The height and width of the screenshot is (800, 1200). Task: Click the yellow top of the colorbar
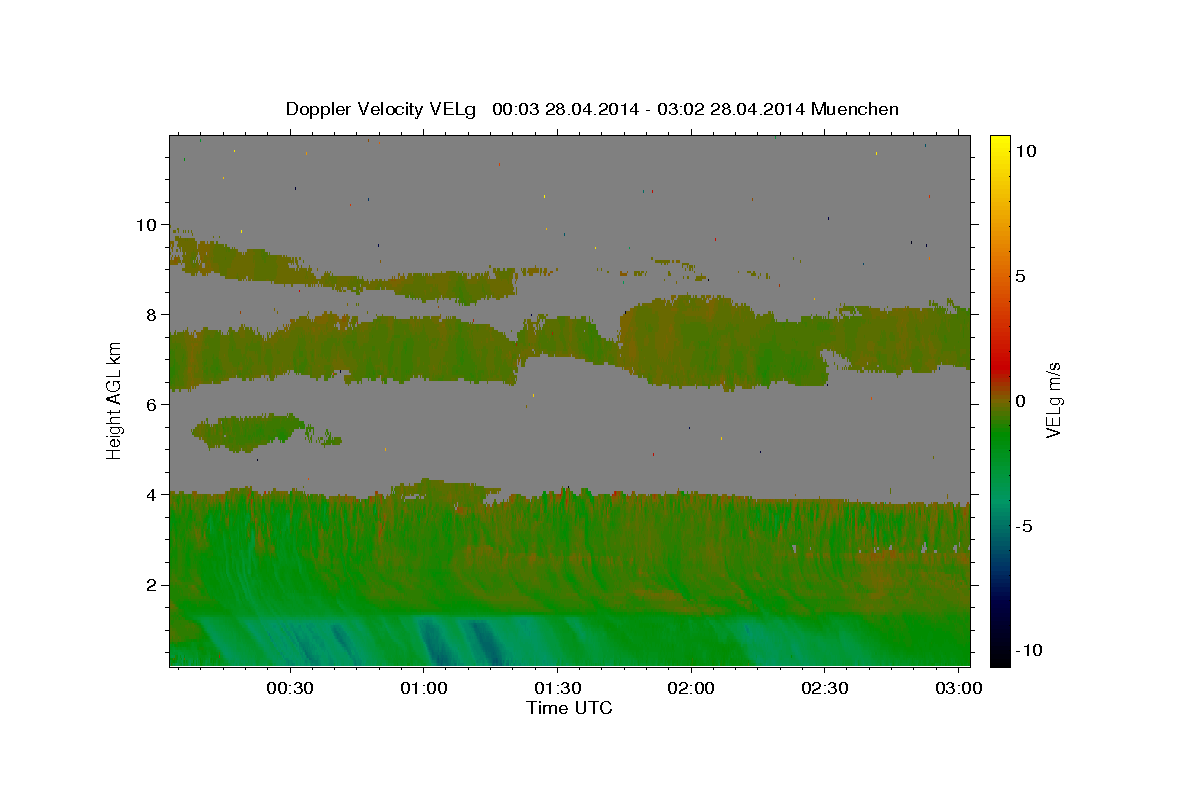click(x=999, y=142)
